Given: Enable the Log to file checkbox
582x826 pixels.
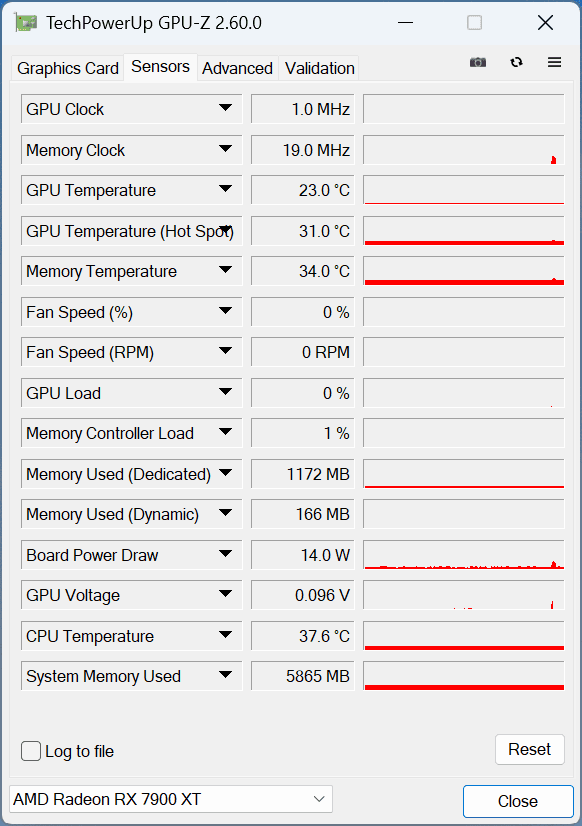Looking at the screenshot, I should pos(31,751).
